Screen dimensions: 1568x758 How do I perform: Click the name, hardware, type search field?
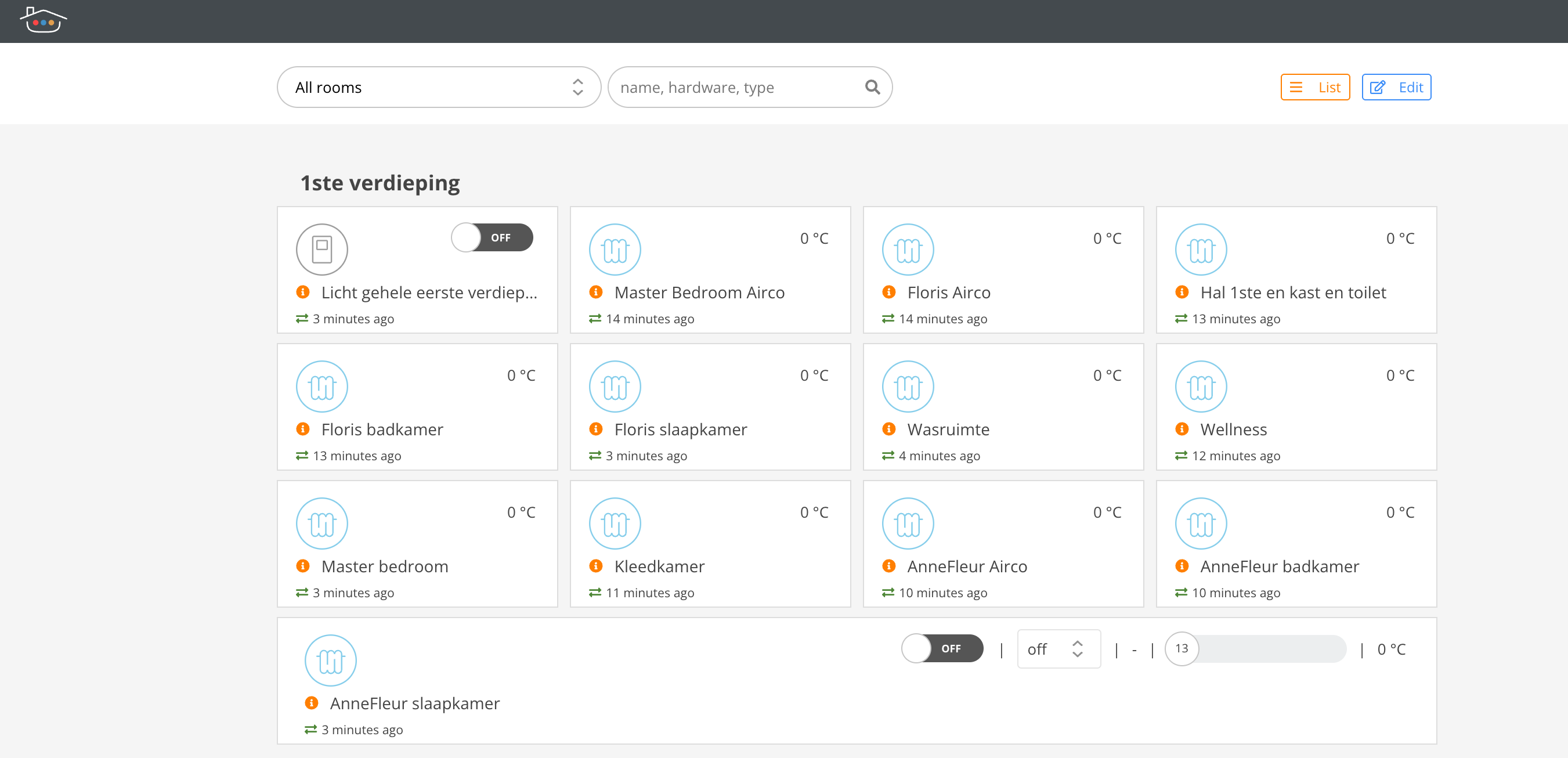736,87
